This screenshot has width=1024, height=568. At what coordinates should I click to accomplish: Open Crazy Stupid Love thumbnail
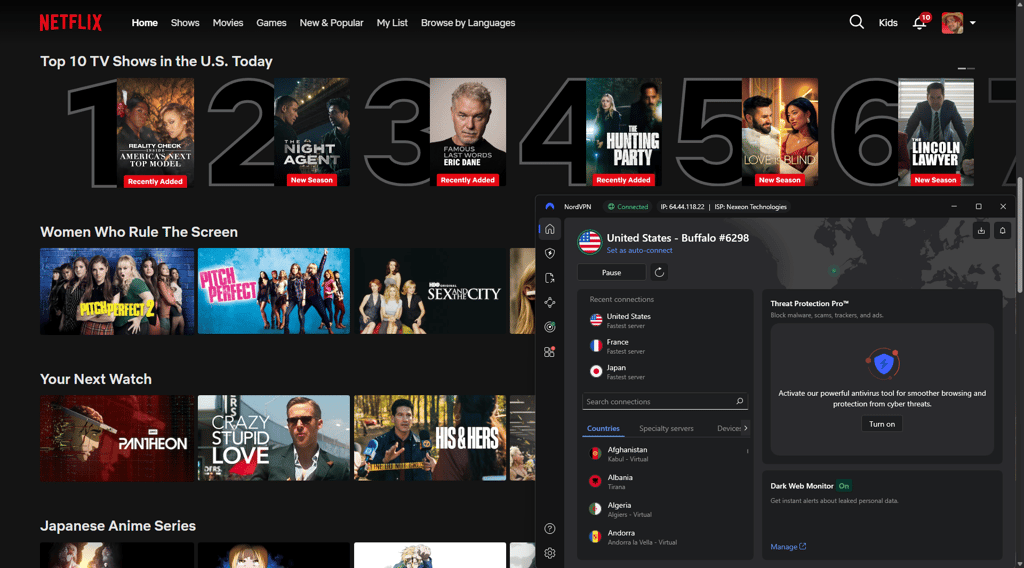(274, 438)
